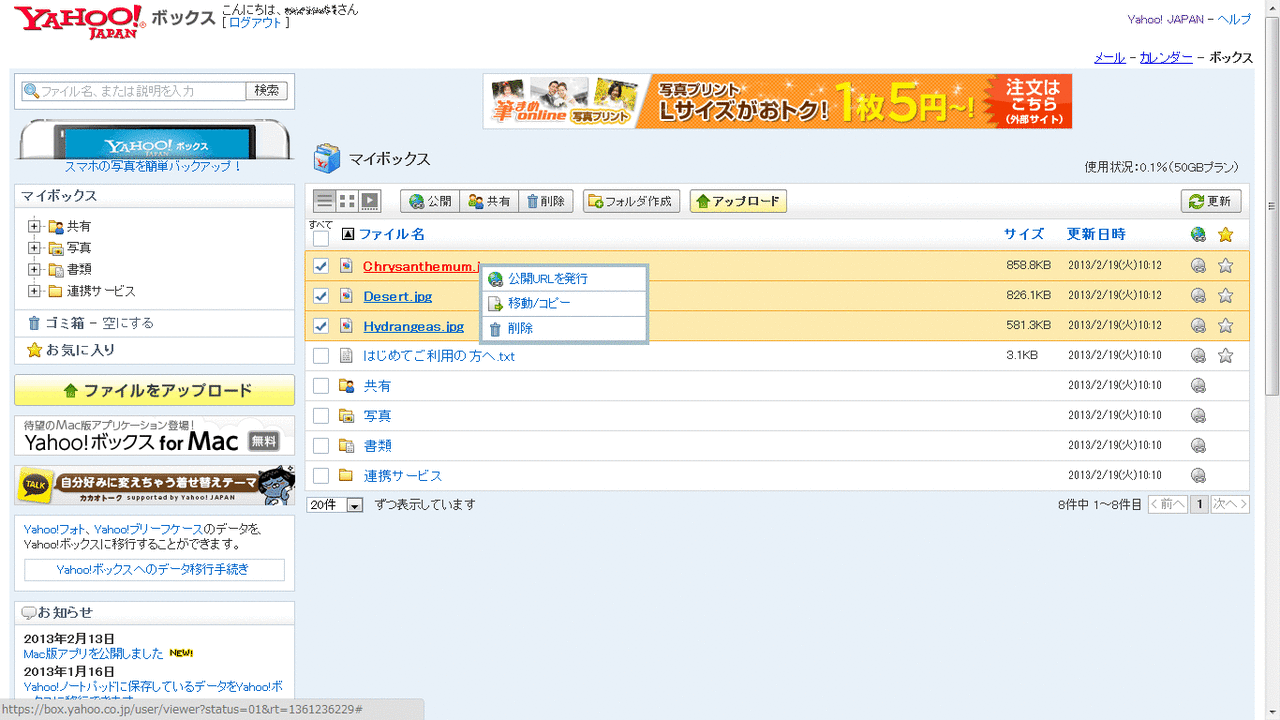Check the 連携サービス folder checkbox
The image size is (1280, 720).
(321, 476)
